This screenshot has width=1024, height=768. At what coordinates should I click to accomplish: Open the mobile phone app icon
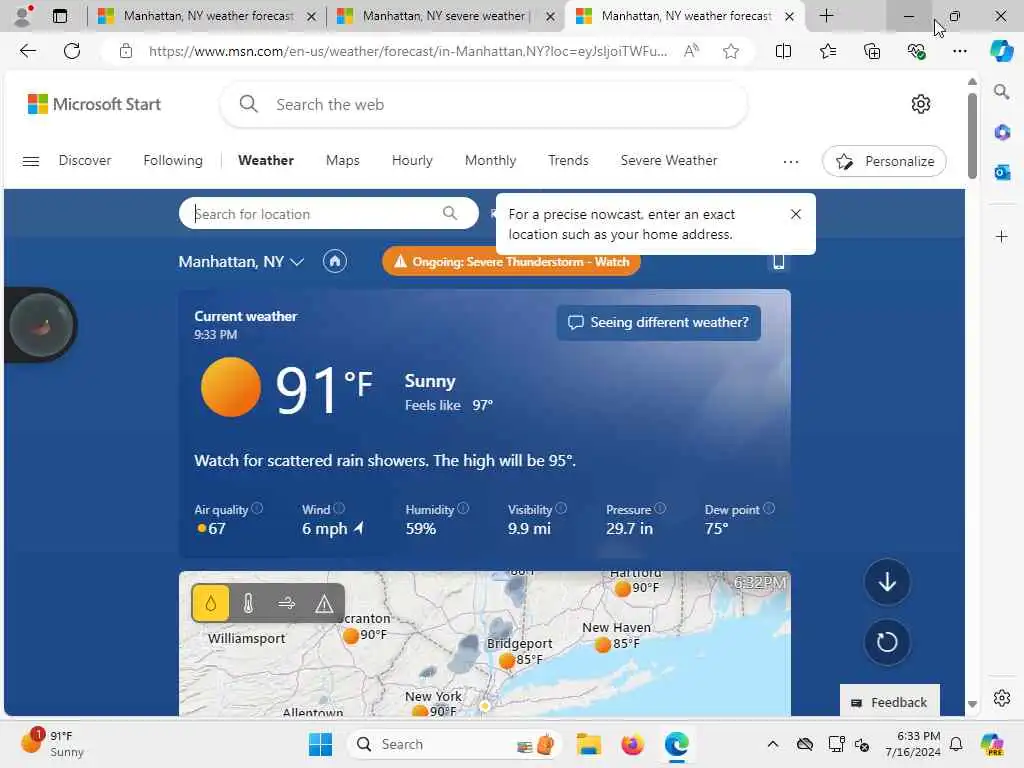click(x=778, y=262)
